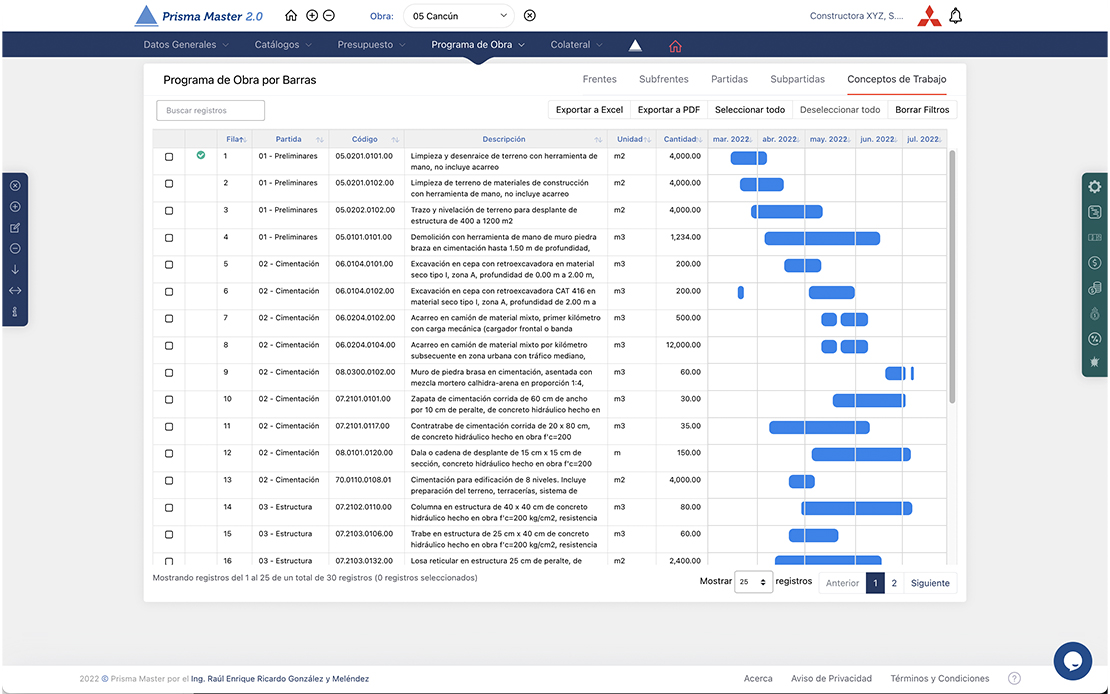Expand the Datos Generales menu

tap(186, 45)
